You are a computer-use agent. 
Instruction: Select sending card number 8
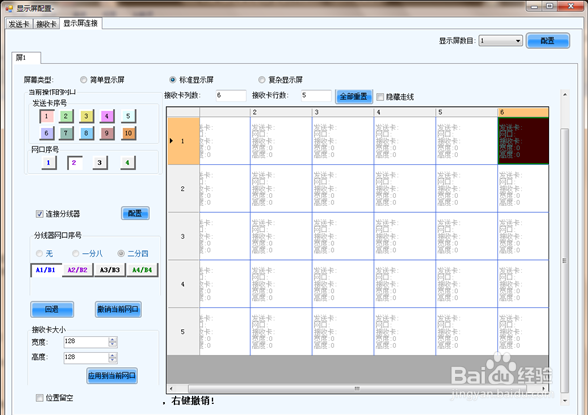tap(86, 133)
